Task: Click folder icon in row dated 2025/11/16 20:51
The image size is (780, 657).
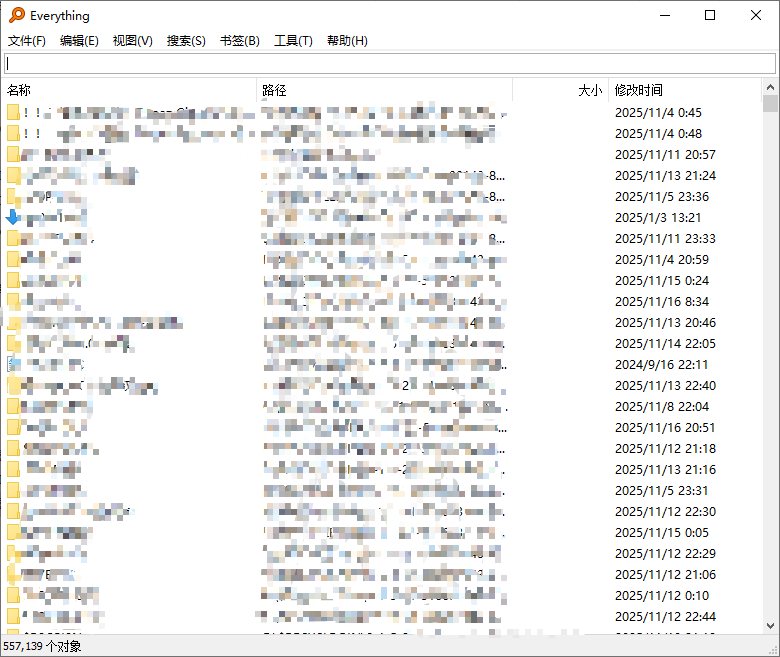Action: tap(13, 427)
